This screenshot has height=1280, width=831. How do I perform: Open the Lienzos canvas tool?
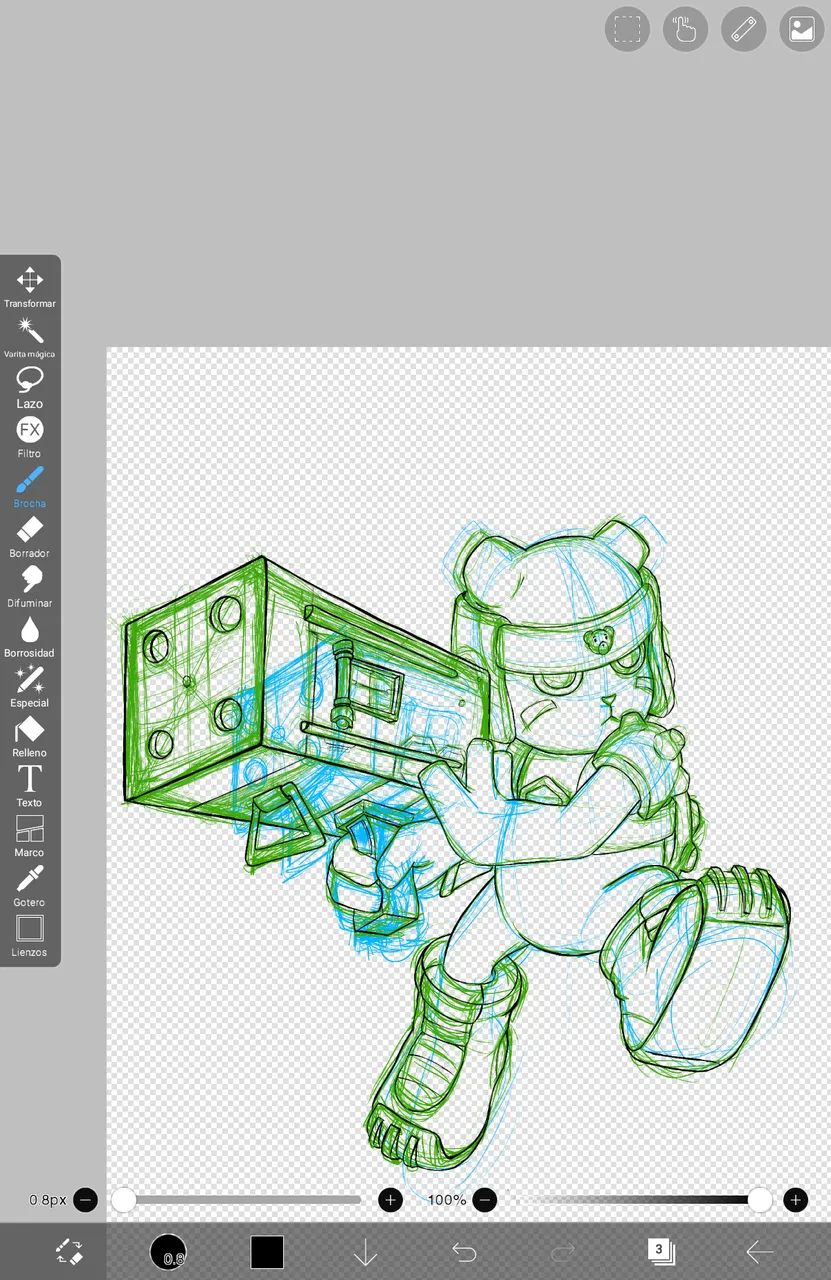click(30, 936)
